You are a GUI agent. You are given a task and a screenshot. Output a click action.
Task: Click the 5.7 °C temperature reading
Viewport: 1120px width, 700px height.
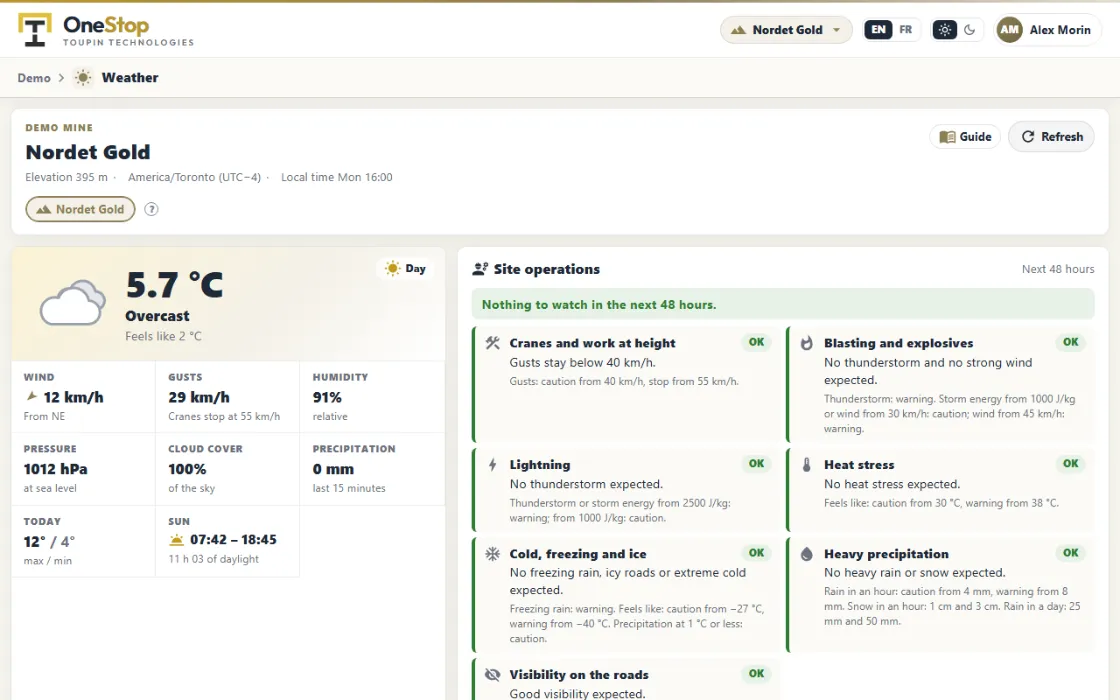pos(174,285)
